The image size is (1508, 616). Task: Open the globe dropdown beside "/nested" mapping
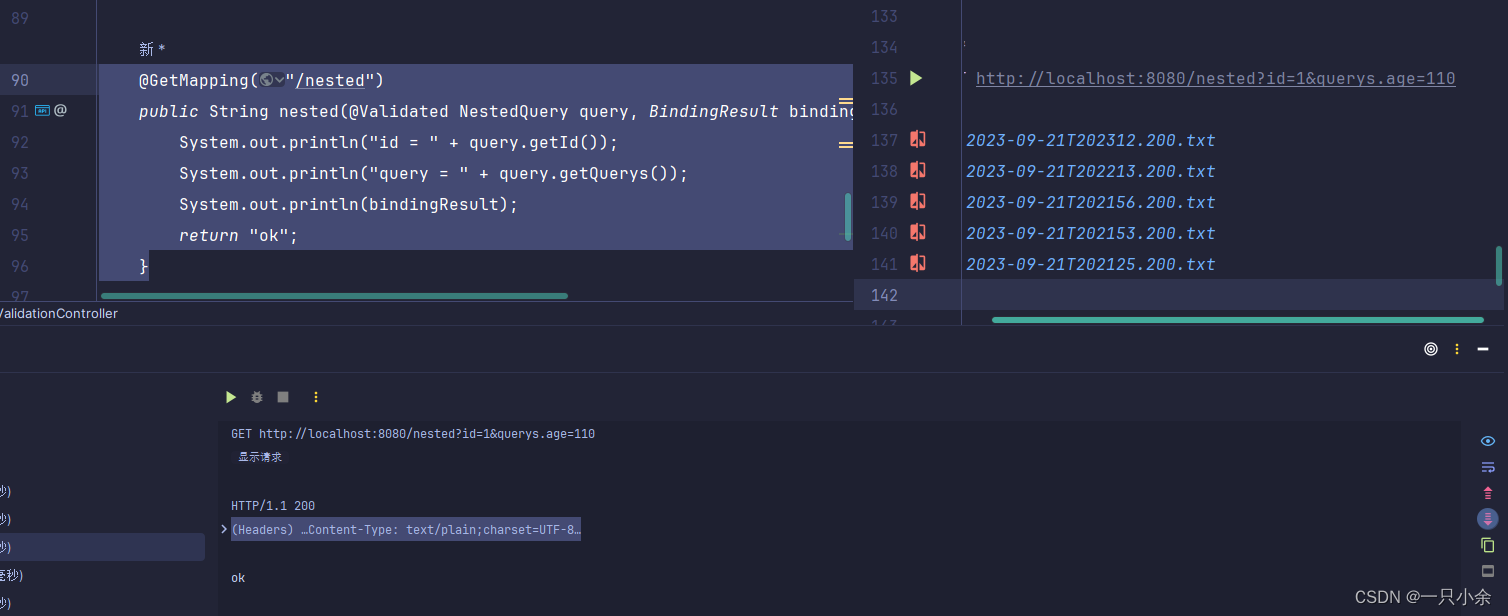pyautogui.click(x=271, y=80)
